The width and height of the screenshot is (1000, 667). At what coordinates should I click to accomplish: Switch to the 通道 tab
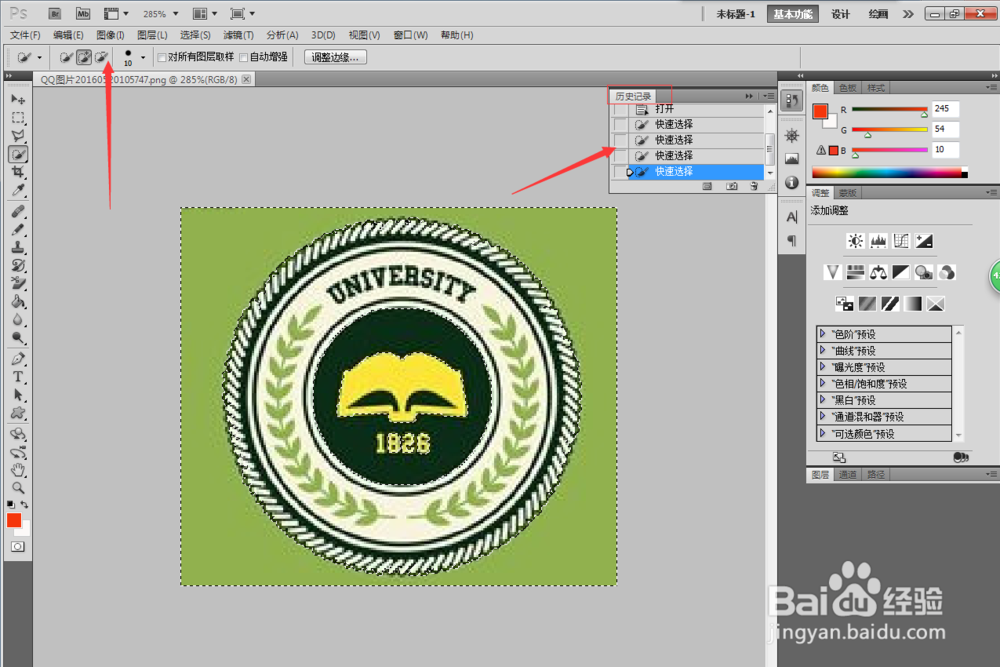pyautogui.click(x=848, y=474)
